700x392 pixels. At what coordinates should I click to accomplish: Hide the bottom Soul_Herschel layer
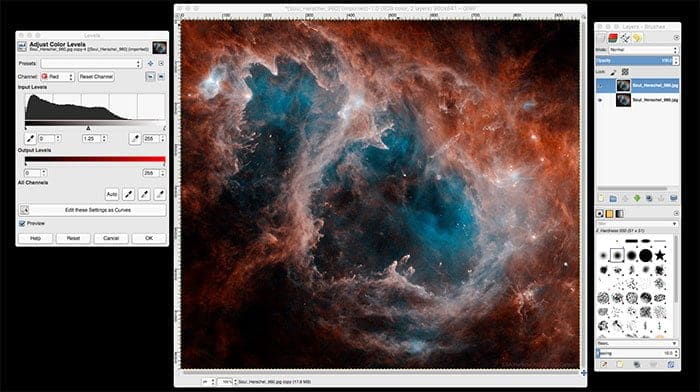(x=600, y=100)
